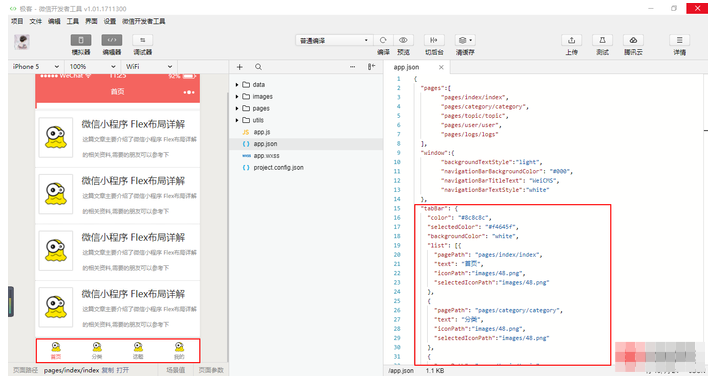Click the 复制 copy page path link
Viewport: 713px width, 386px height.
[108, 370]
